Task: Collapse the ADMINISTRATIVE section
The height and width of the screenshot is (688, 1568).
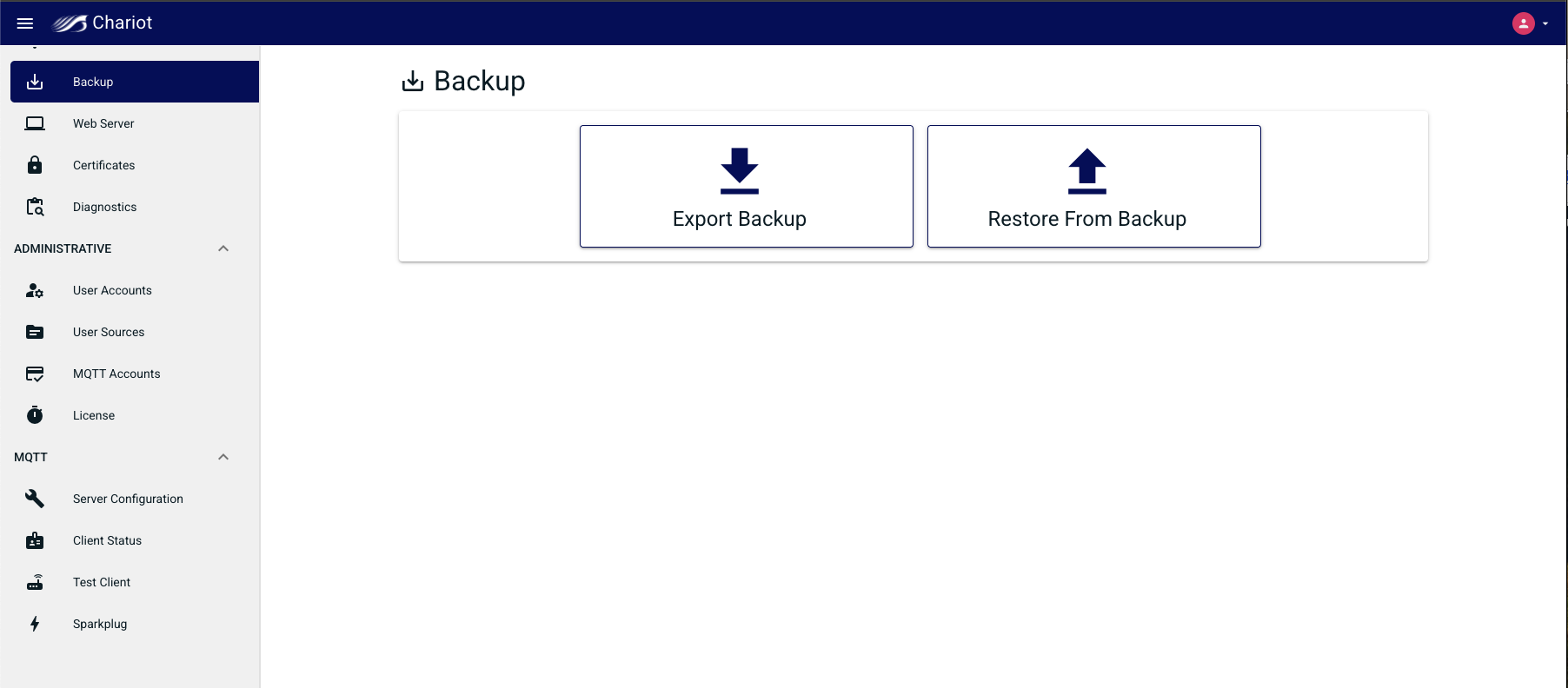Action: 223,248
